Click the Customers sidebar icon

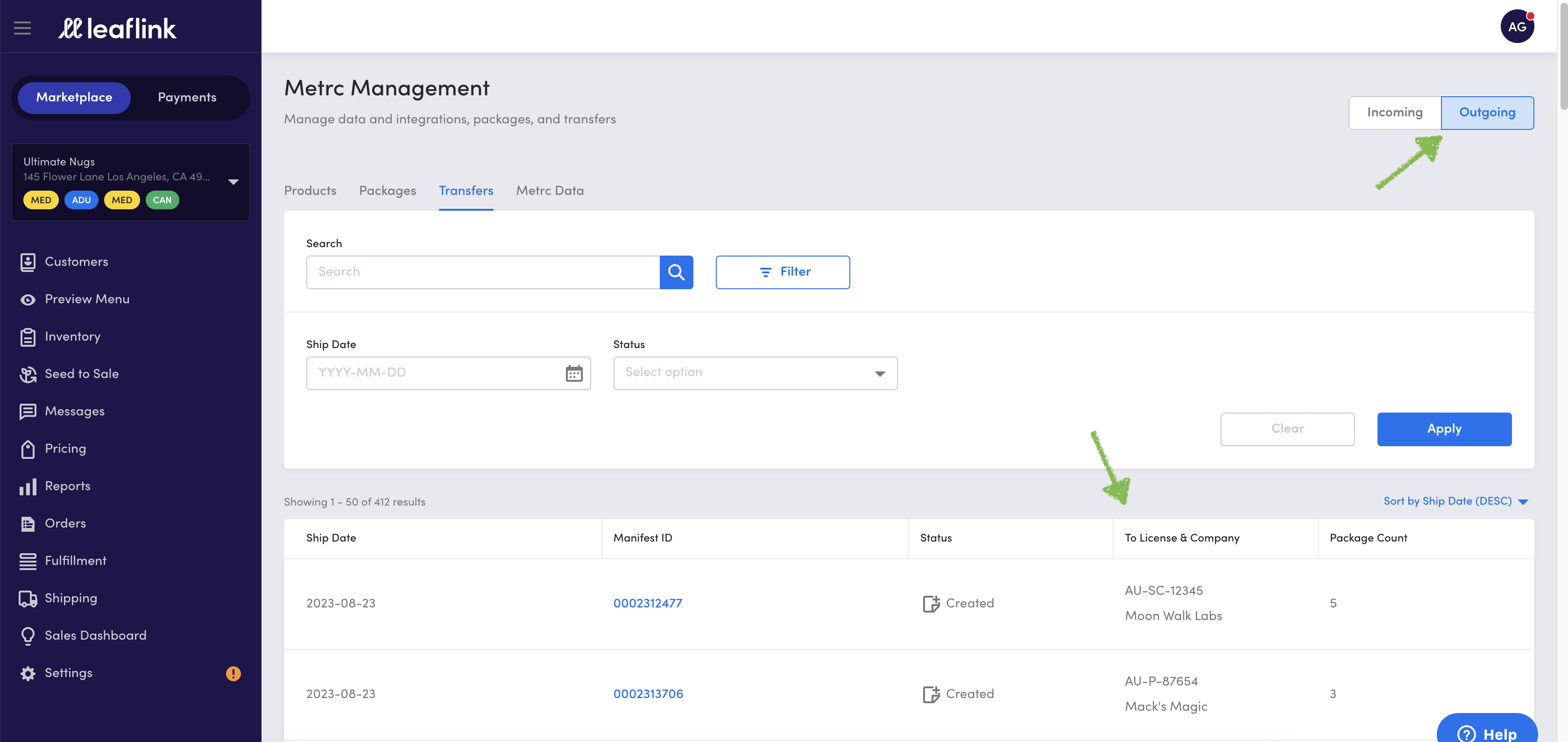click(x=28, y=262)
